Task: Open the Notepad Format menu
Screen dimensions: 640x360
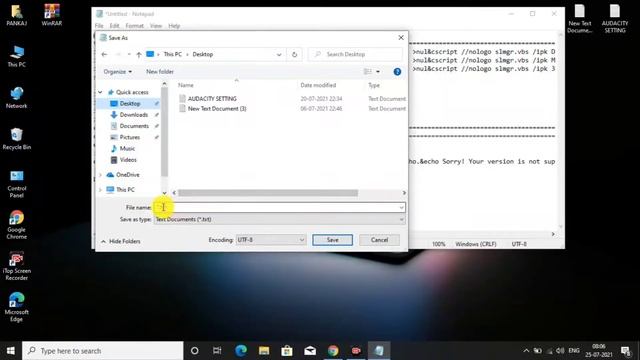Action: pos(135,26)
